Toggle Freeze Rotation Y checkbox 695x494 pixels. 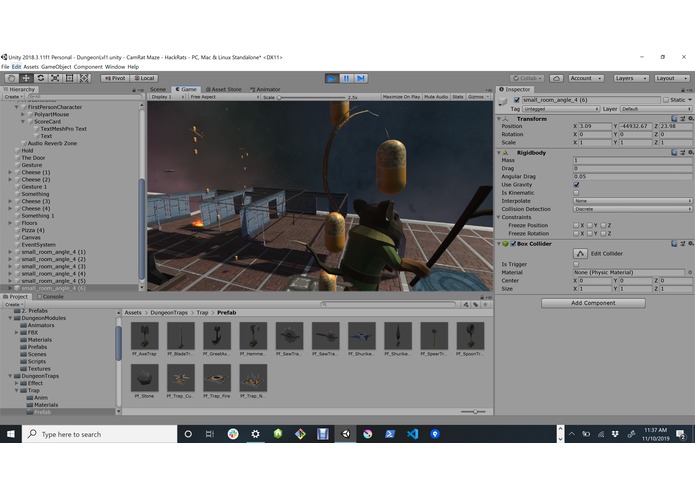[590, 233]
